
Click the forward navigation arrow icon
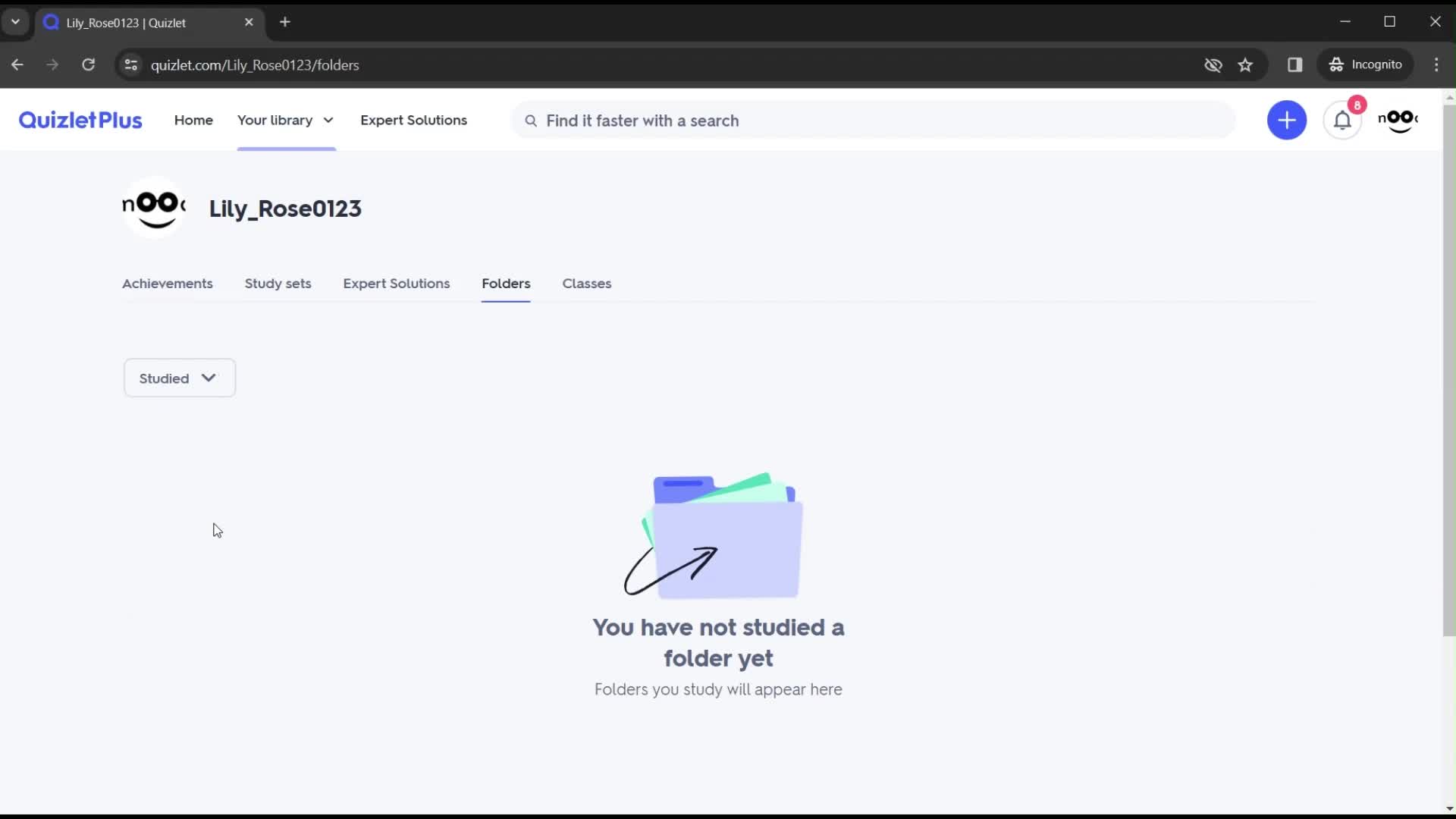point(52,64)
